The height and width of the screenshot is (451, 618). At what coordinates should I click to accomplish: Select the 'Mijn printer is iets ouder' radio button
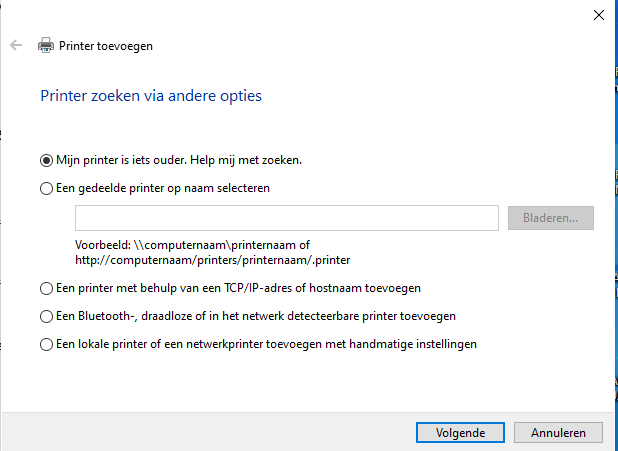coord(46,160)
